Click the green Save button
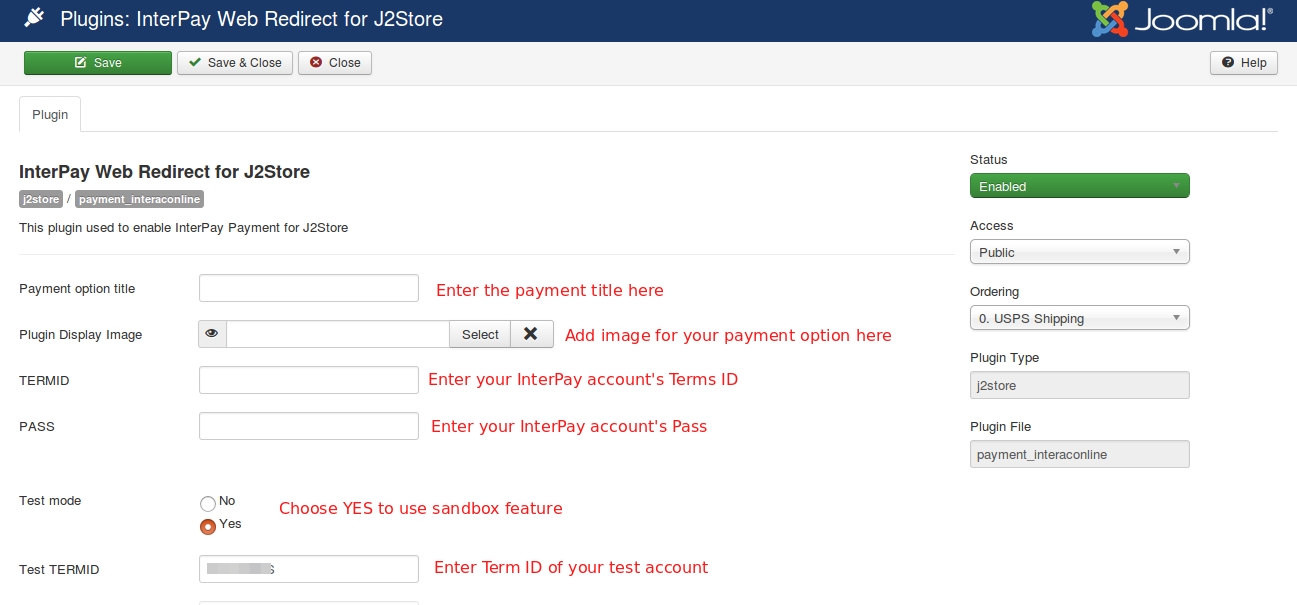This screenshot has height=605, width=1297. click(98, 63)
